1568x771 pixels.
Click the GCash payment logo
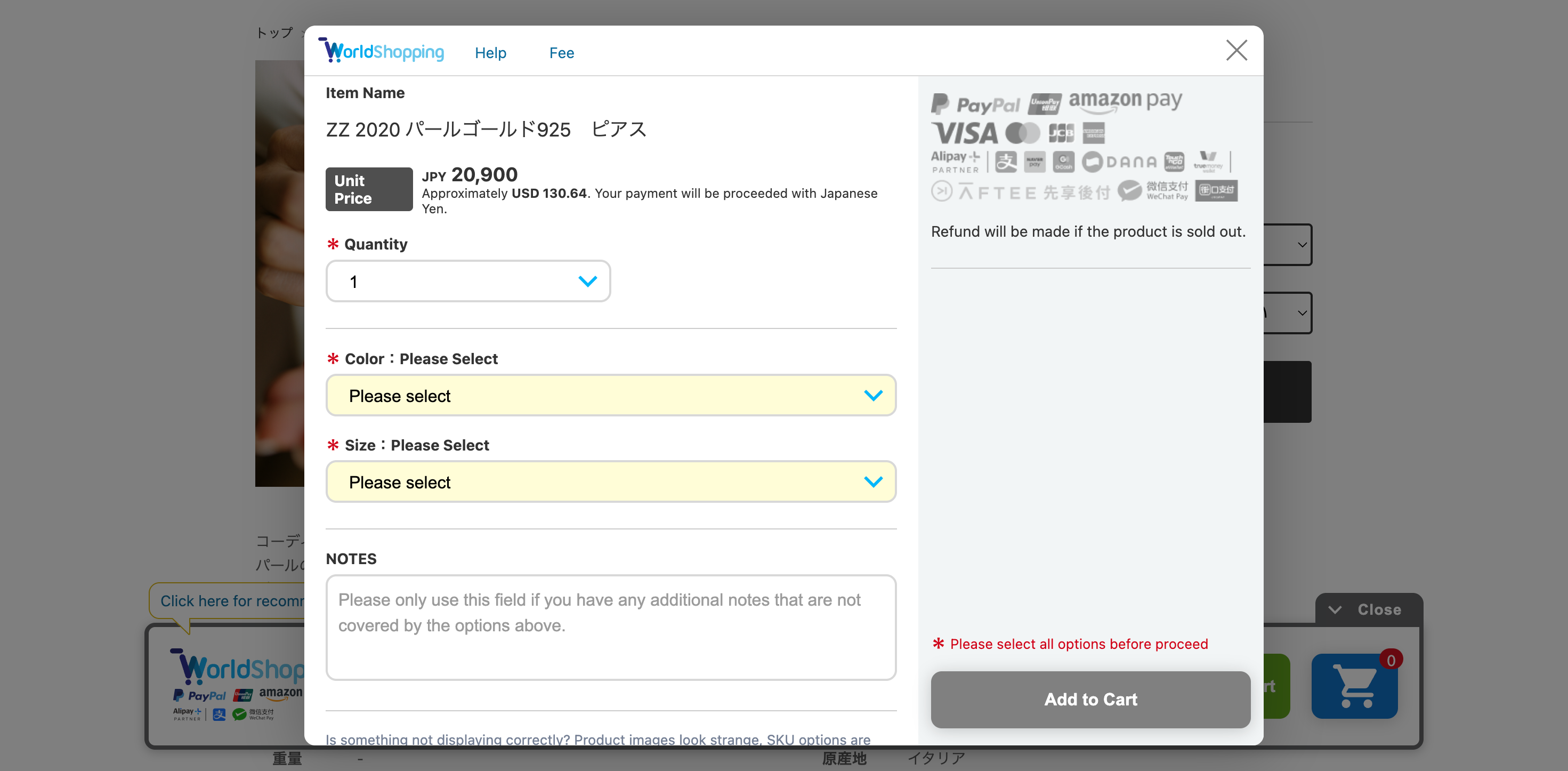coord(1063,162)
